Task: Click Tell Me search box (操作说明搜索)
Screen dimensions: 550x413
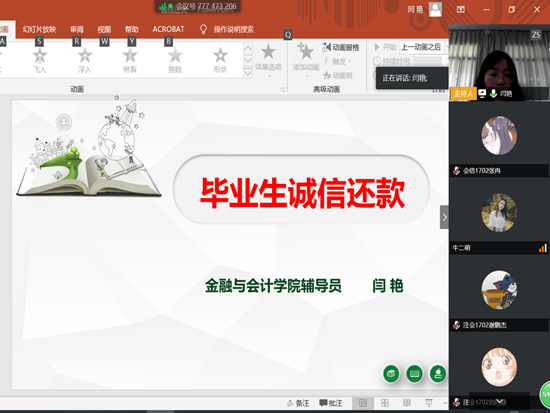Action: point(234,29)
